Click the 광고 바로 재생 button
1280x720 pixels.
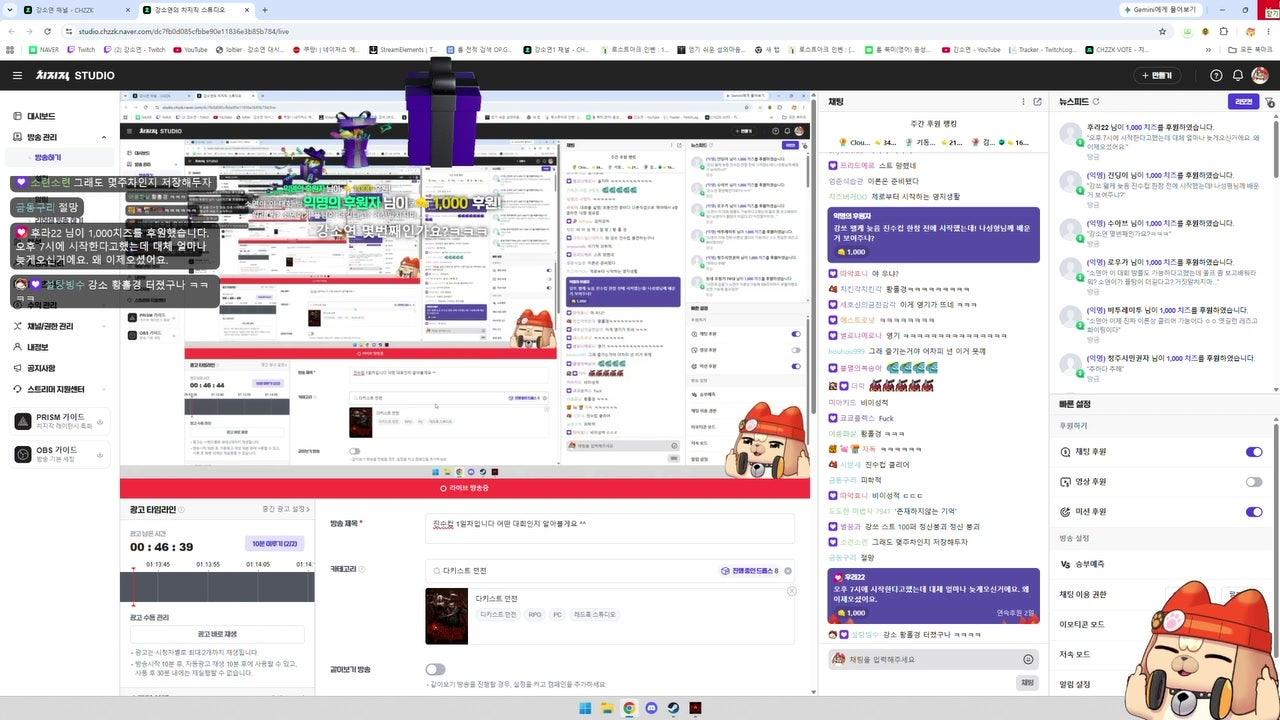point(217,634)
